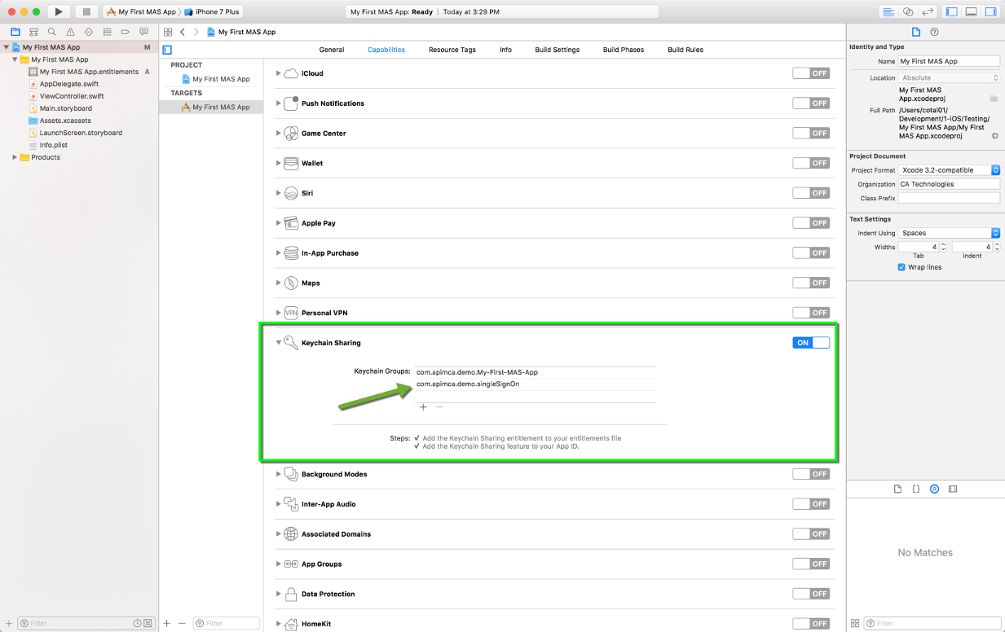Edit the Name field in inspector

[949, 62]
